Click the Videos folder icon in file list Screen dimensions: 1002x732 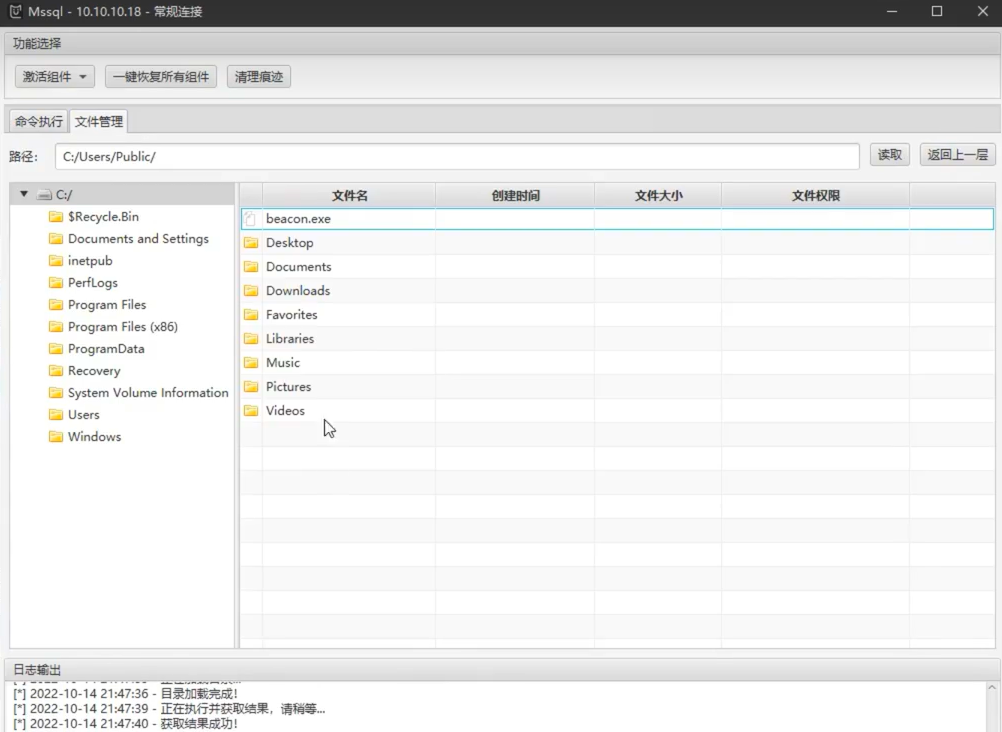pos(251,411)
